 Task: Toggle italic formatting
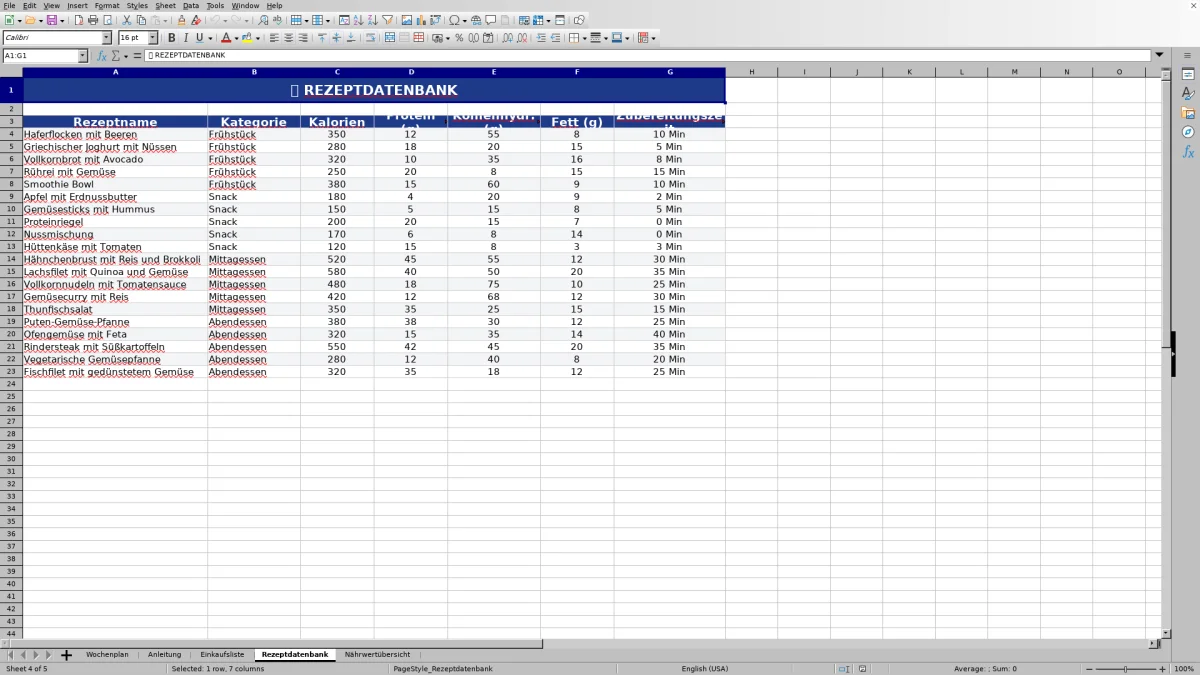tap(185, 38)
